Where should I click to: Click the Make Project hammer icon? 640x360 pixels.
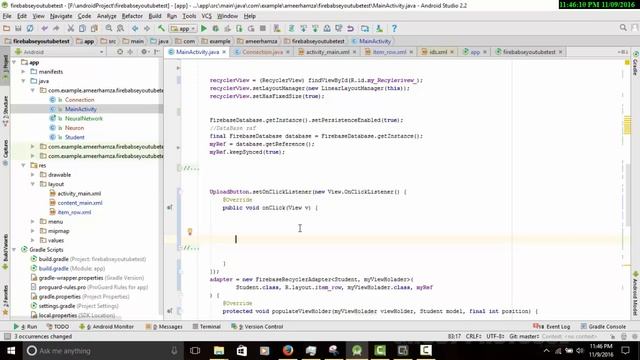tap(161, 29)
